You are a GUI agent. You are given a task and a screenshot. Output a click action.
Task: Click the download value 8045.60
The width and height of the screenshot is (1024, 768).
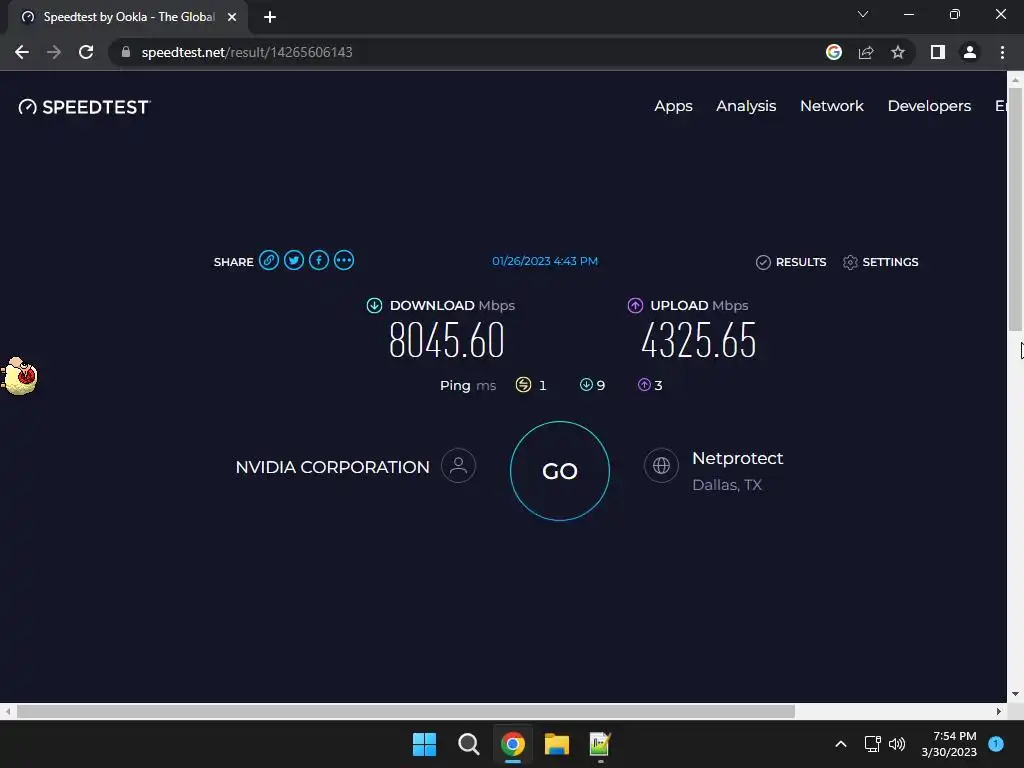click(x=447, y=340)
